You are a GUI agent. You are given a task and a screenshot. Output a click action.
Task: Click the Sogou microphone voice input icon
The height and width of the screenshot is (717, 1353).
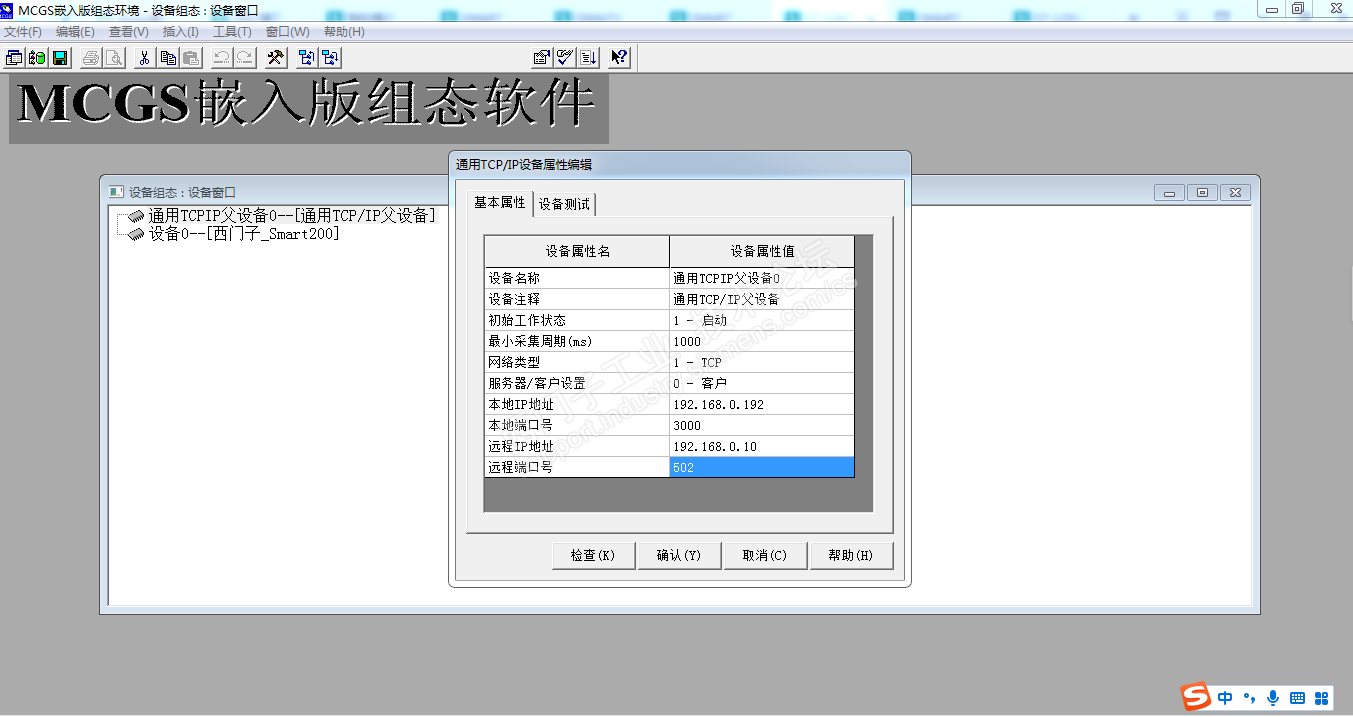(1273, 698)
